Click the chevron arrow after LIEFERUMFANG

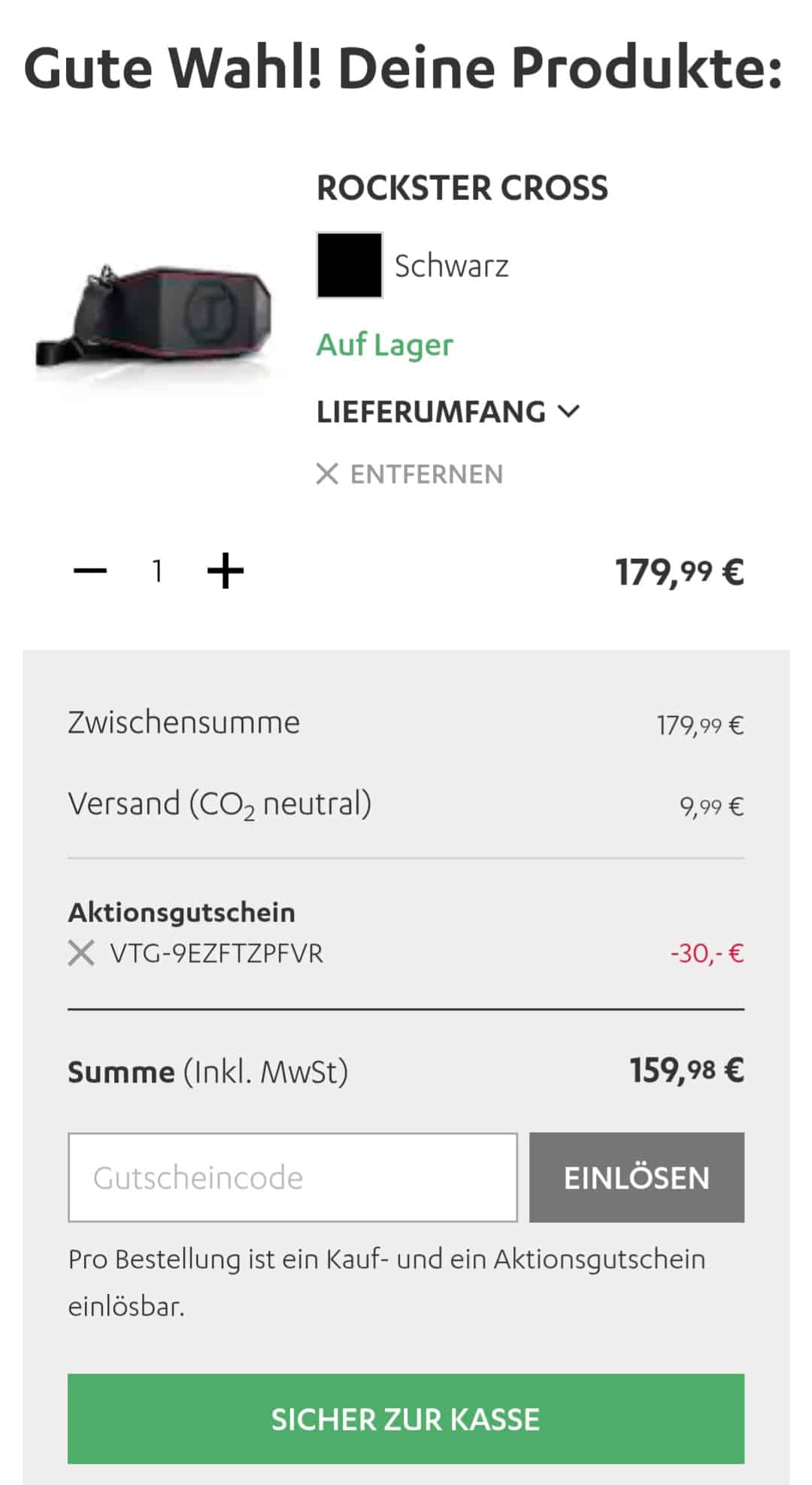coord(568,411)
